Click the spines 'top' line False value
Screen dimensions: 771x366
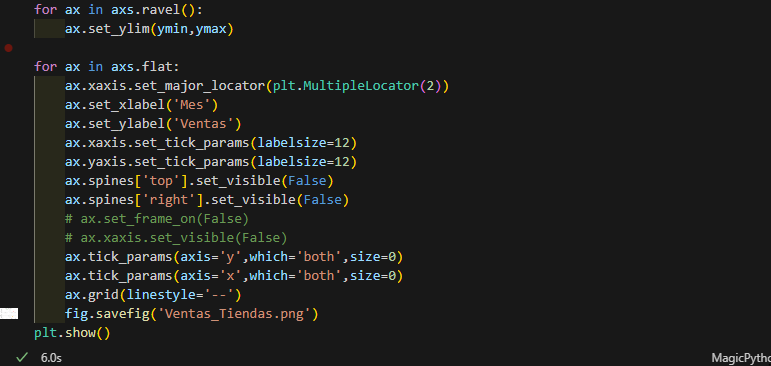(x=307, y=181)
